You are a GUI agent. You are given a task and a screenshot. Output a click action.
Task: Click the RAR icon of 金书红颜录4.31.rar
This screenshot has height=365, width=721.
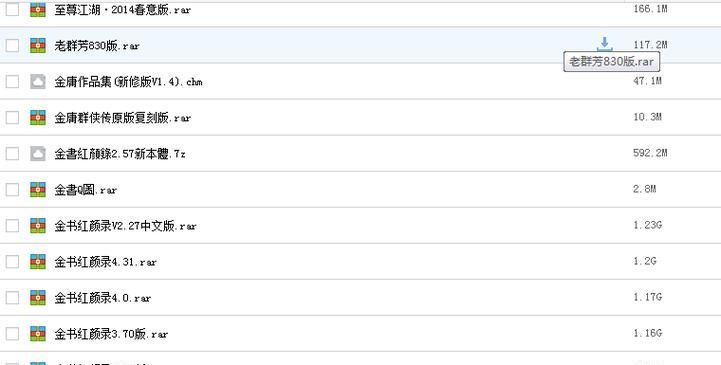(x=38, y=262)
